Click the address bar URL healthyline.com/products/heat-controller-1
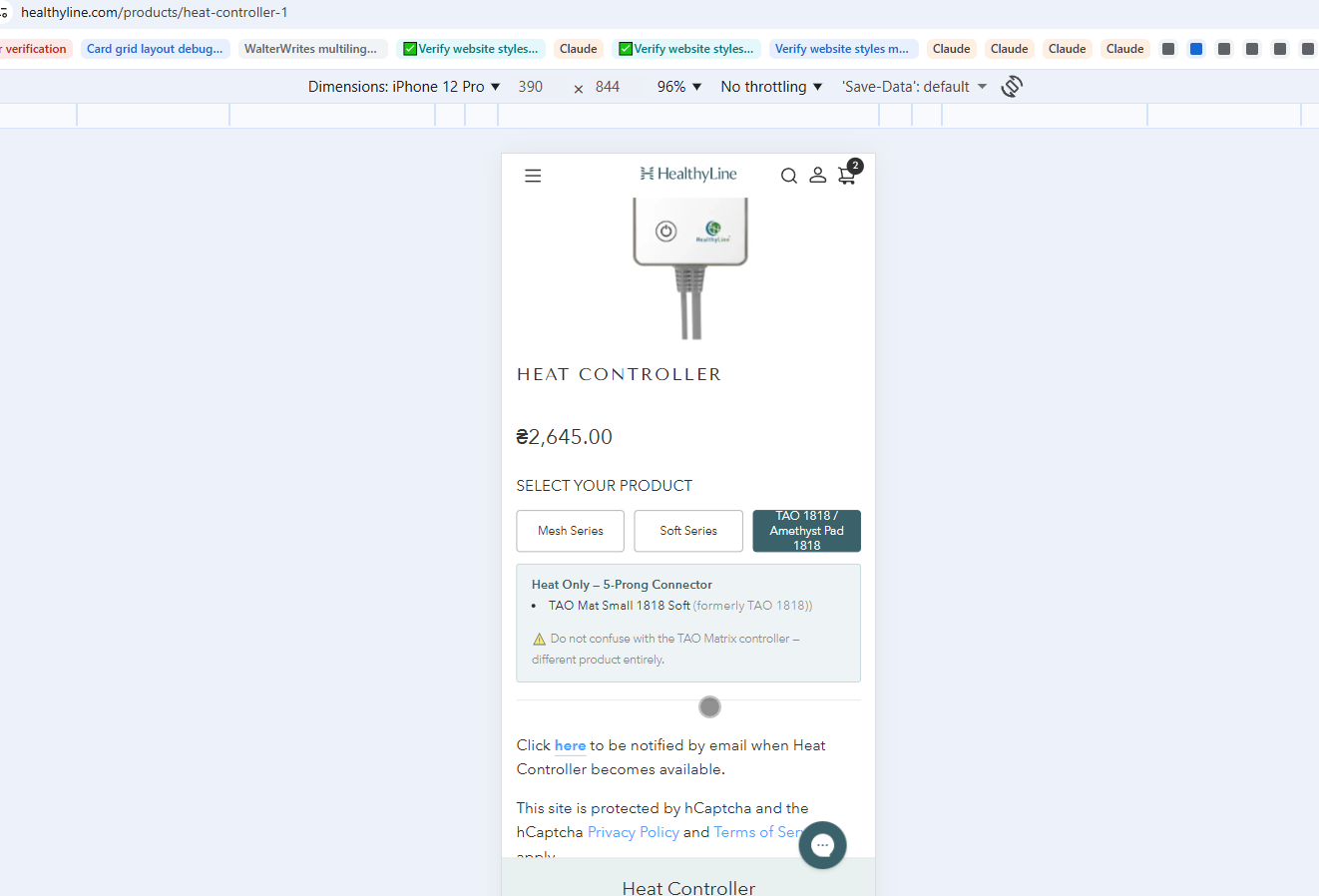This screenshot has width=1319, height=896. click(154, 13)
